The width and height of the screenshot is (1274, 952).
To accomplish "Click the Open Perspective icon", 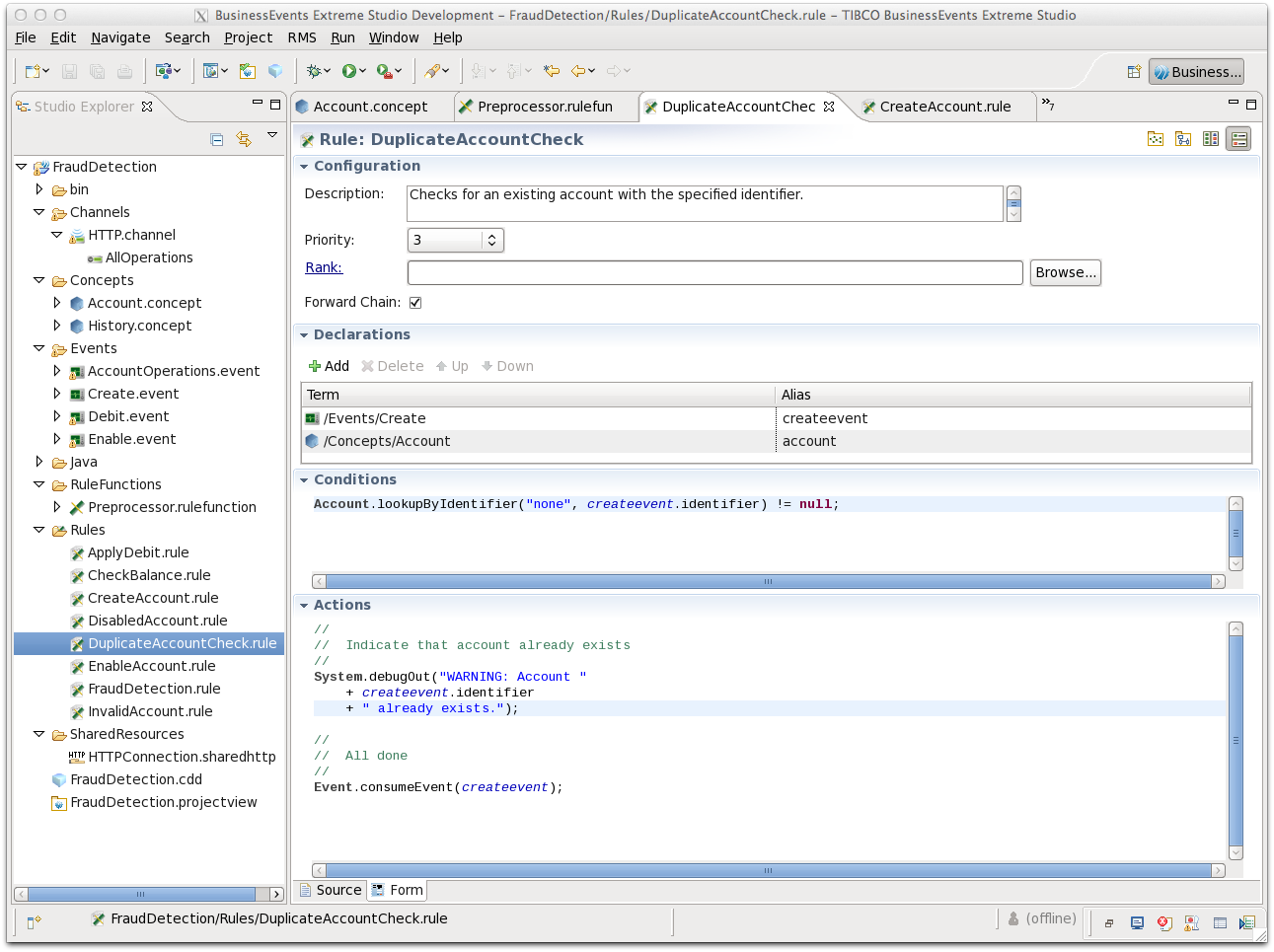I will pyautogui.click(x=1134, y=72).
